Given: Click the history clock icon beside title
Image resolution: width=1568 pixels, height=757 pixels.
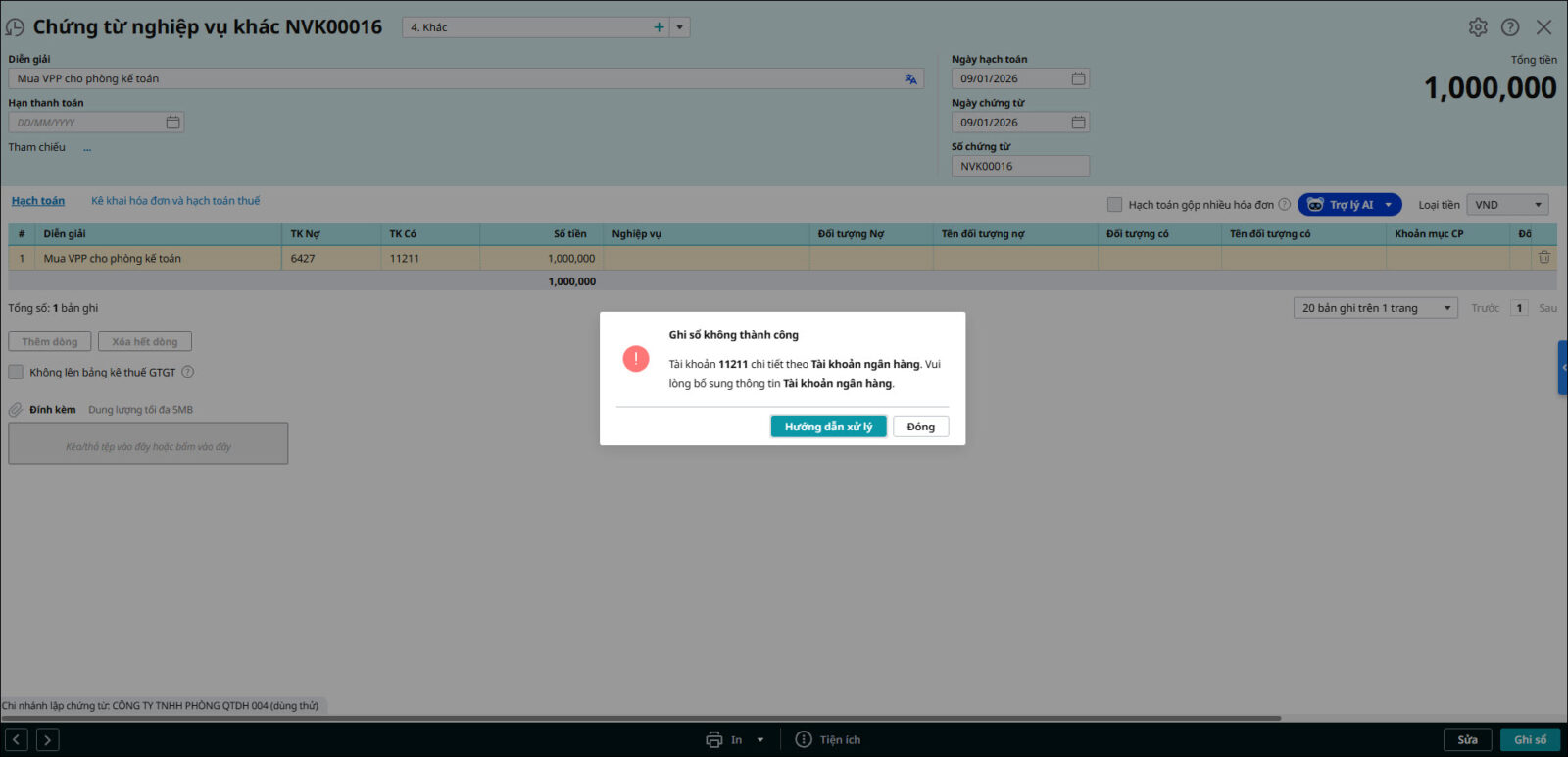Looking at the screenshot, I should tap(15, 27).
